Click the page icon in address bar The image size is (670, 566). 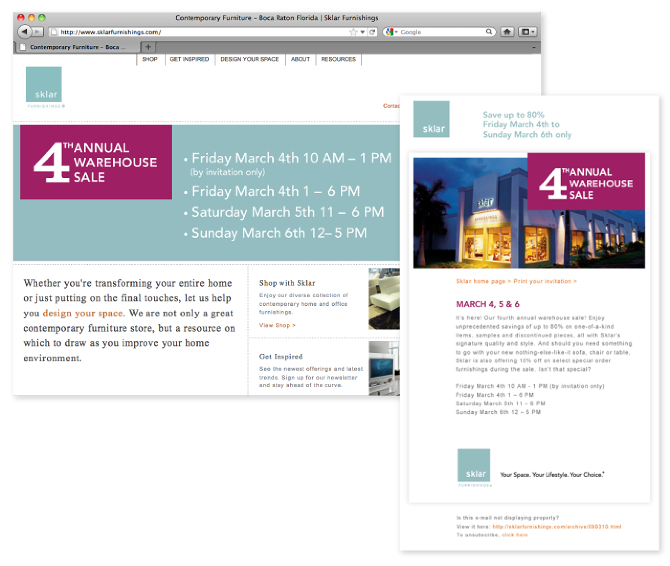click(x=54, y=32)
